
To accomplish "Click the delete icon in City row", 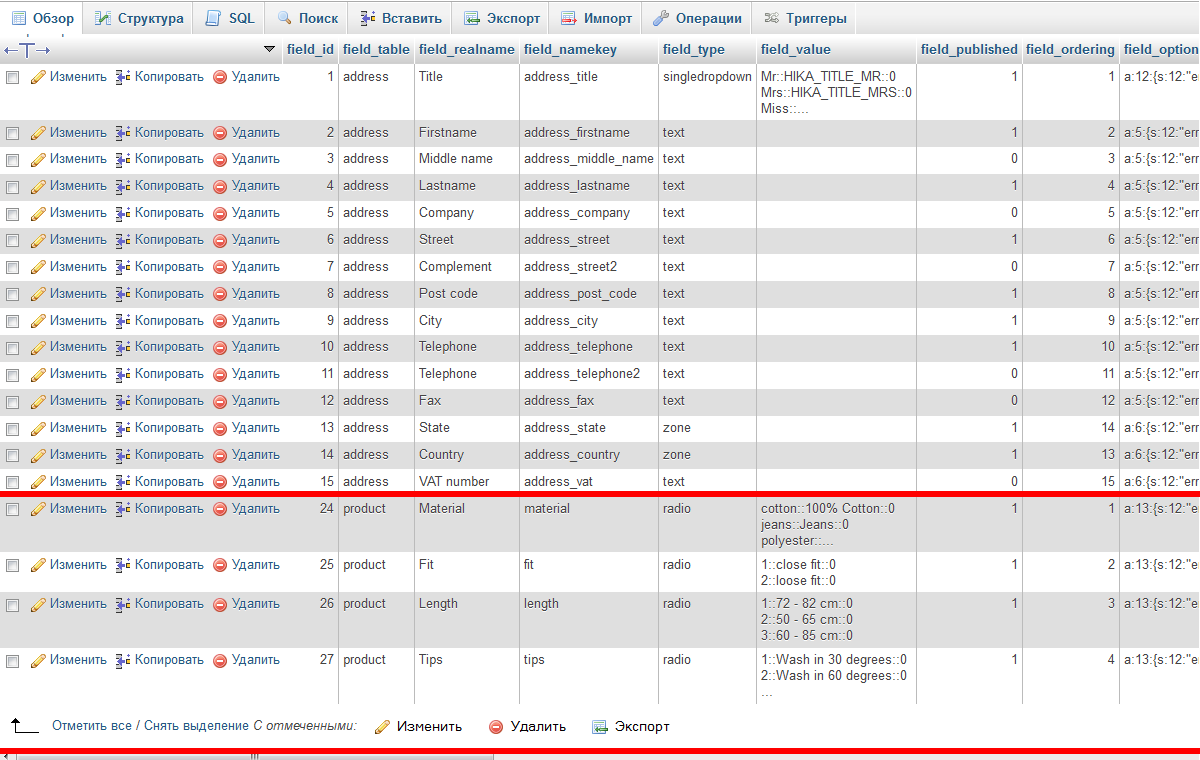I will coord(220,321).
